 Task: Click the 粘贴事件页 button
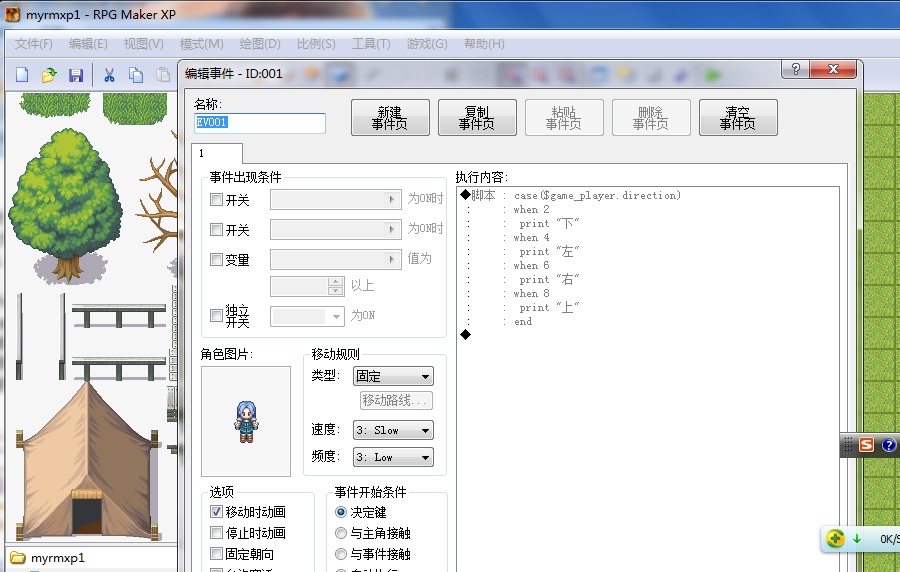(564, 118)
